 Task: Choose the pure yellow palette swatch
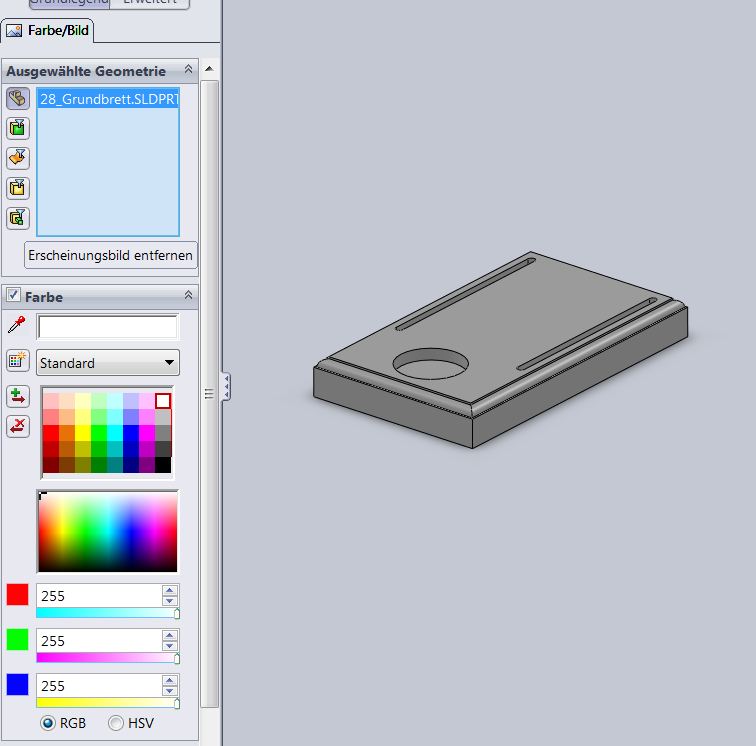pos(83,433)
